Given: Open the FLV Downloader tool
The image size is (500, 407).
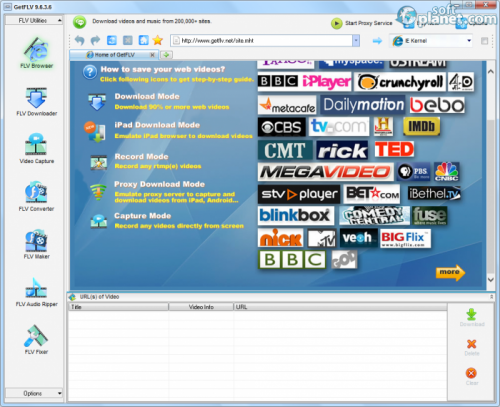Looking at the screenshot, I should [x=36, y=102].
